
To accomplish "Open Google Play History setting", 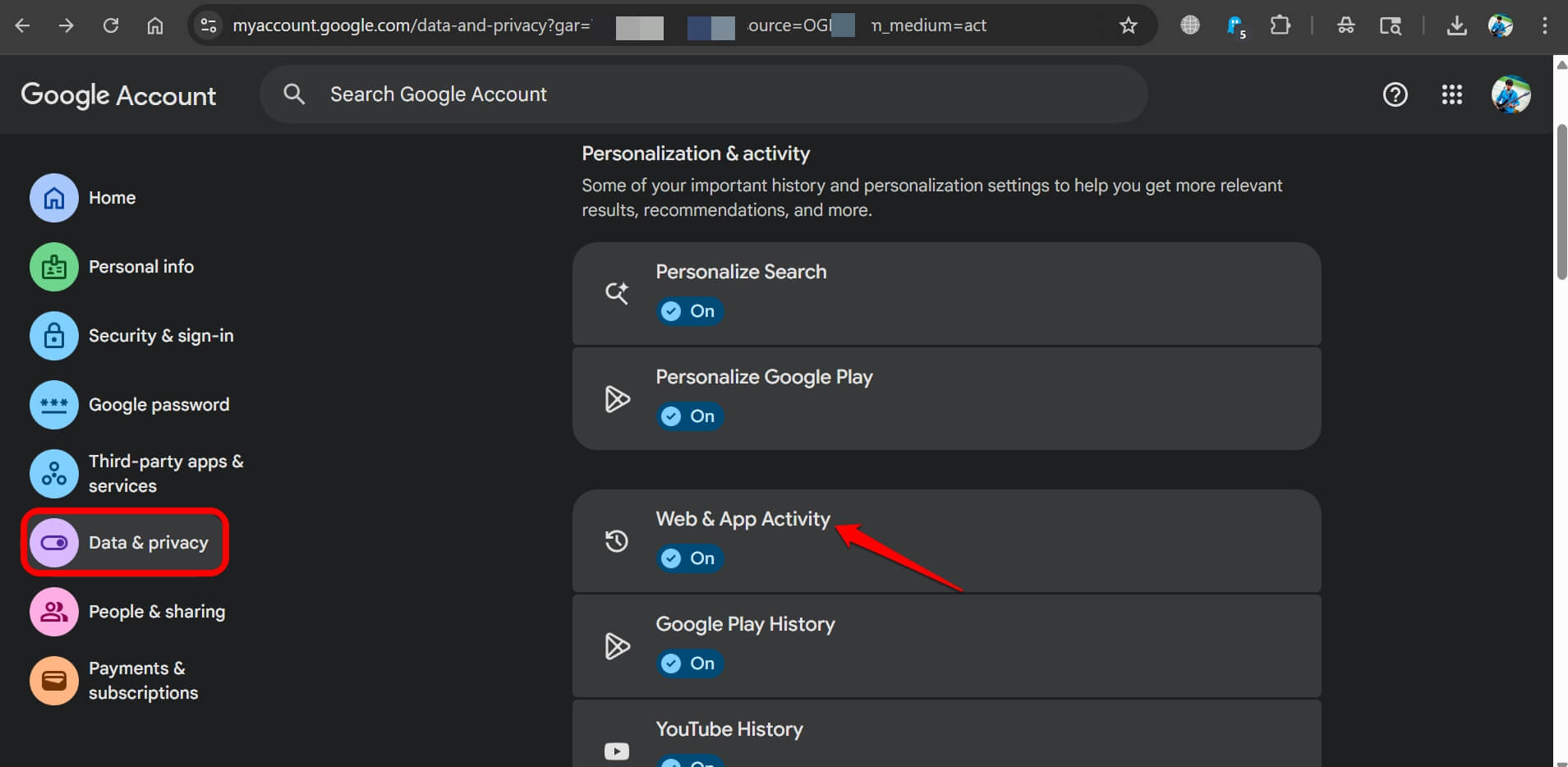I will point(946,646).
